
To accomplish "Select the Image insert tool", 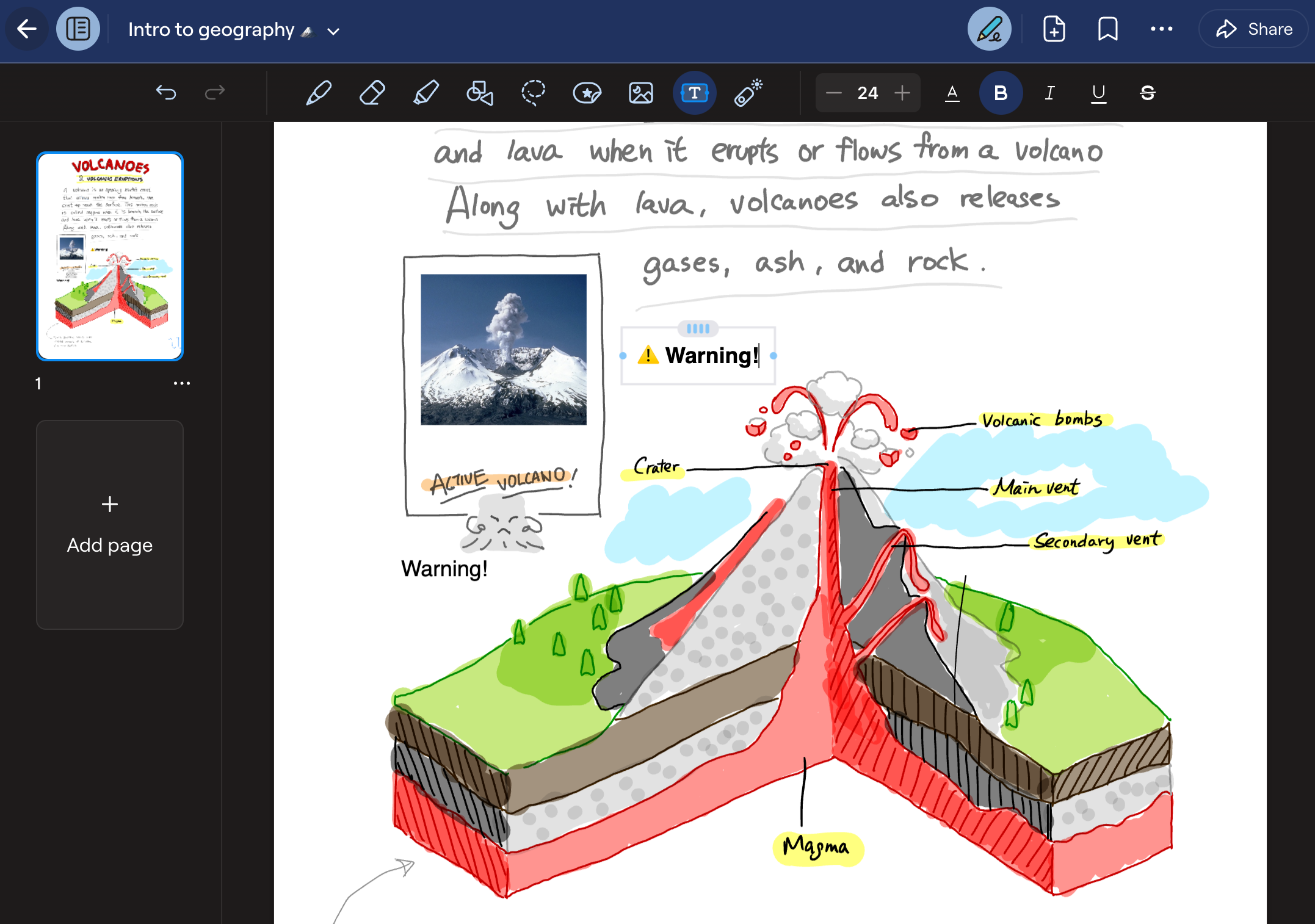I will 641,92.
